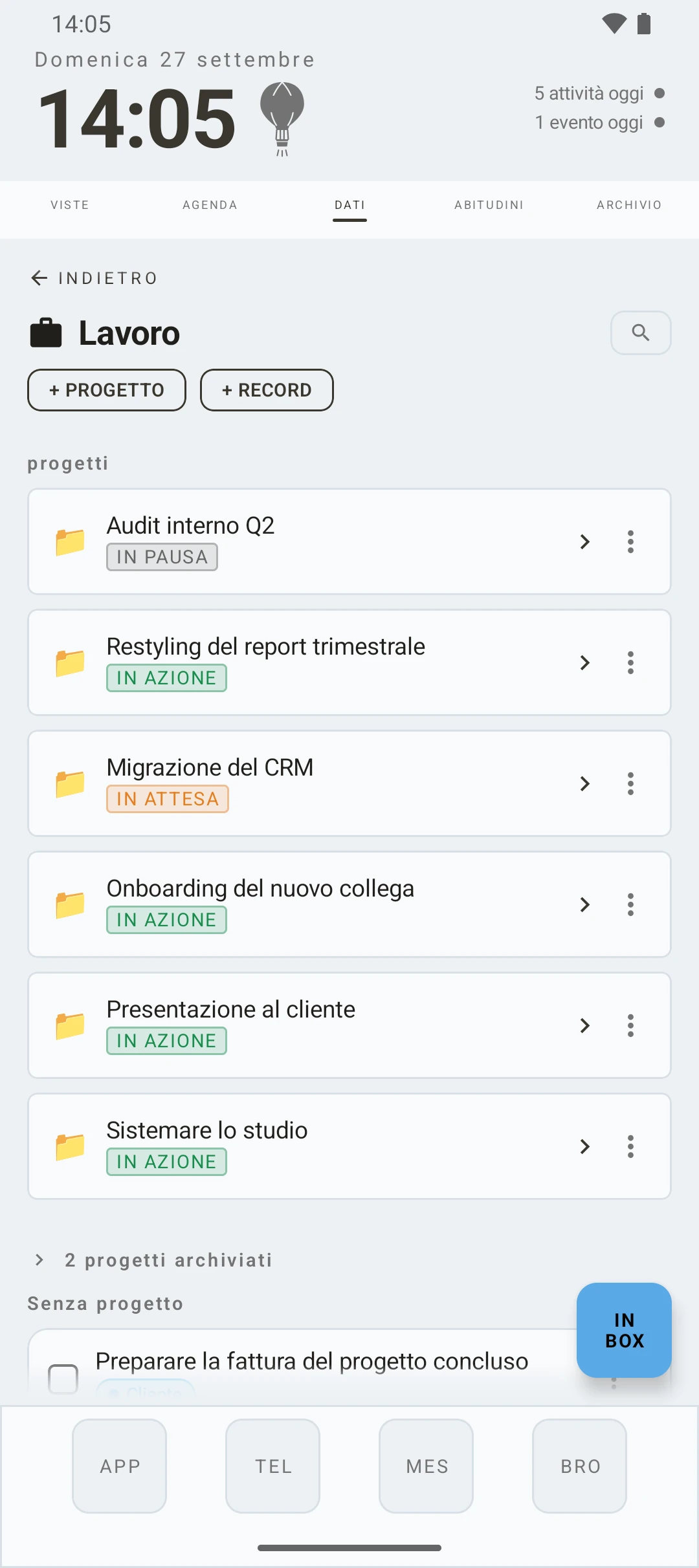The image size is (699, 1568).
Task: Tap IN AZIONE badge of Sistemare lo studio
Action: pyautogui.click(x=166, y=1162)
